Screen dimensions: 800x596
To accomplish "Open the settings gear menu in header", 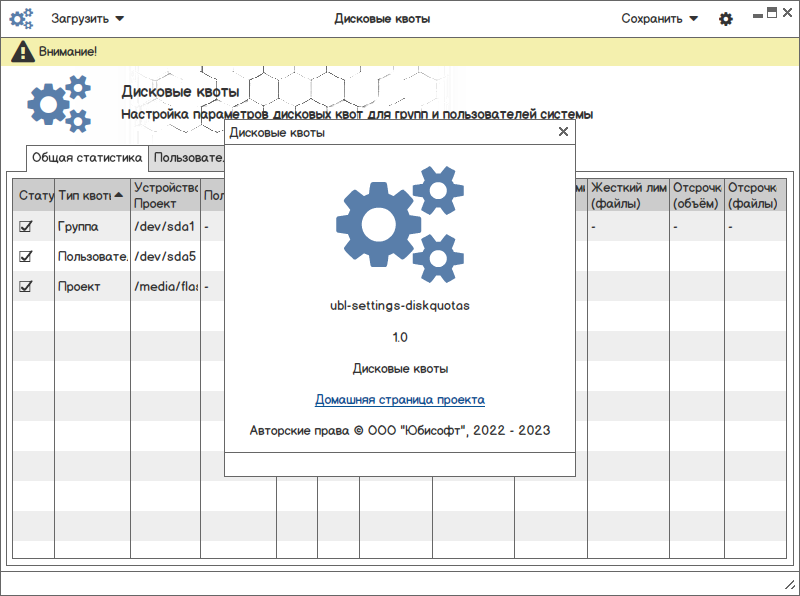I will coord(726,19).
